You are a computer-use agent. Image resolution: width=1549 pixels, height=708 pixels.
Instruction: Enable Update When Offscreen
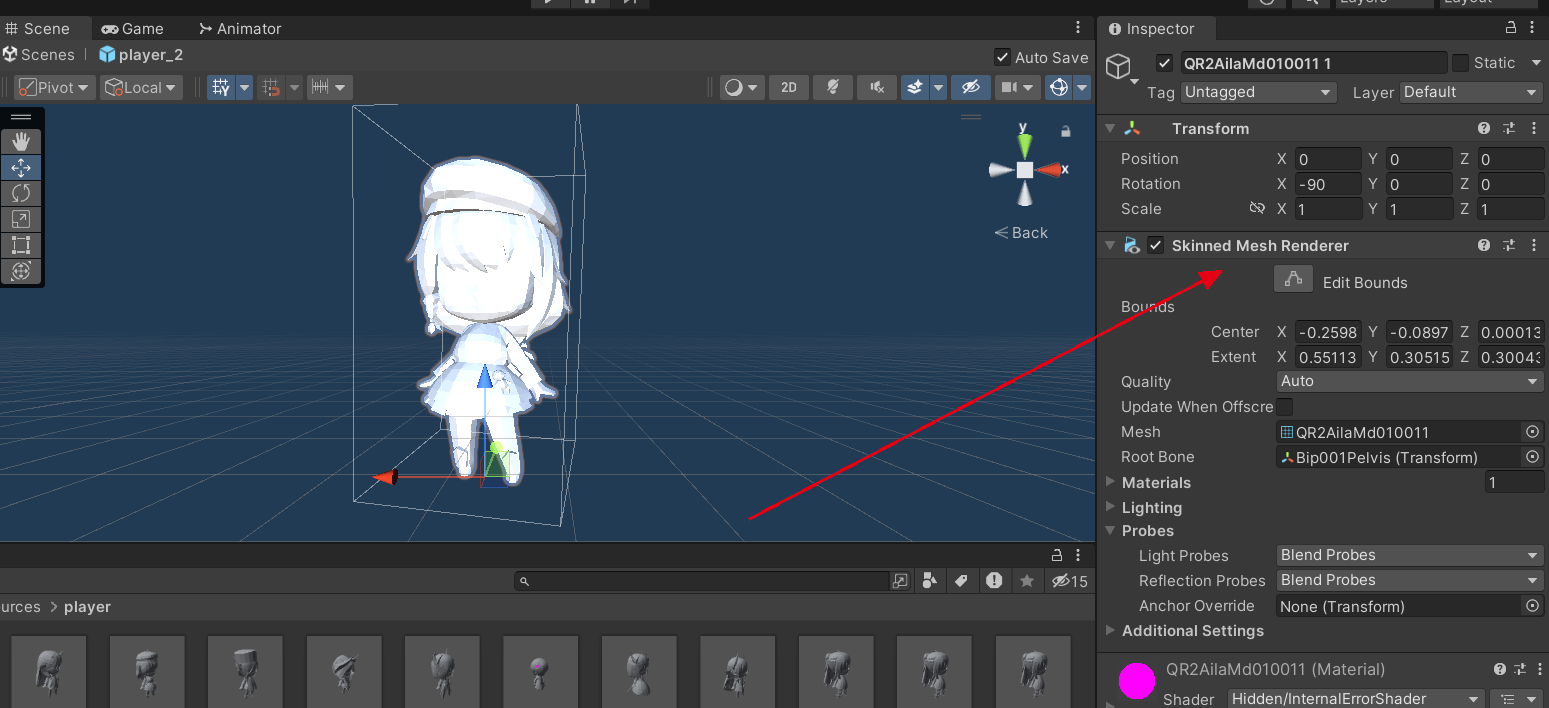click(x=1285, y=407)
